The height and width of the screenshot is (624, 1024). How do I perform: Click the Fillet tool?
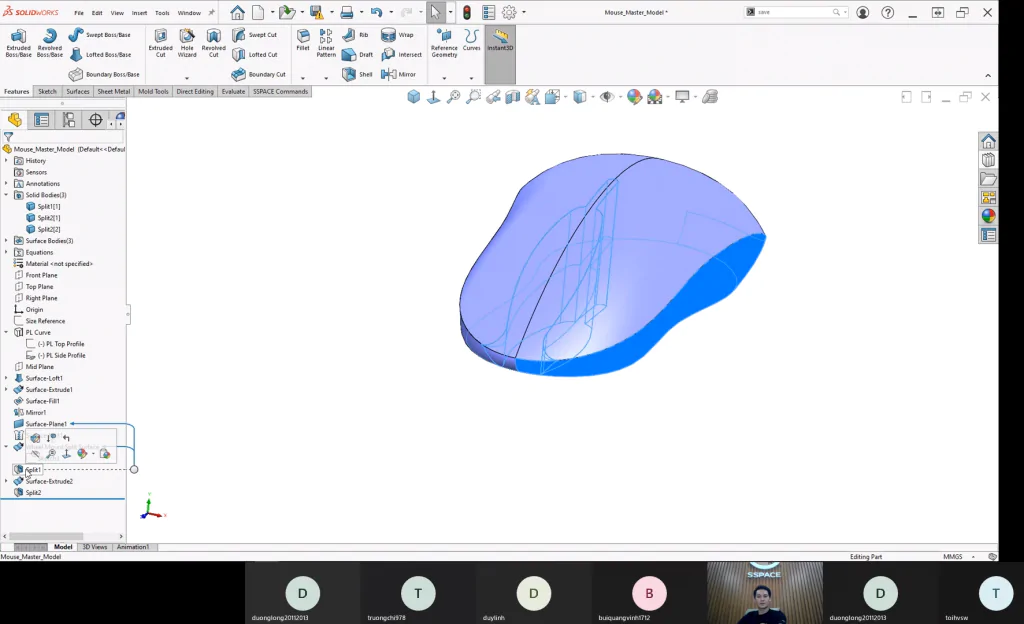click(303, 40)
